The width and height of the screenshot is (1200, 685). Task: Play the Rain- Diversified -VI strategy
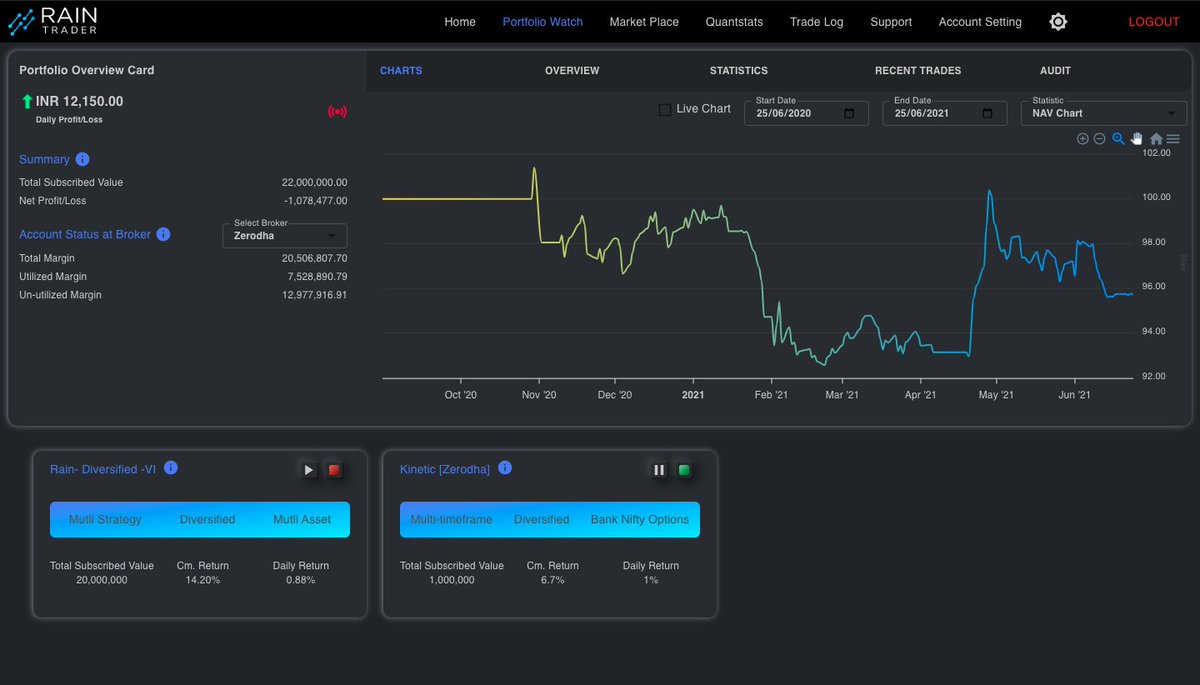309,470
